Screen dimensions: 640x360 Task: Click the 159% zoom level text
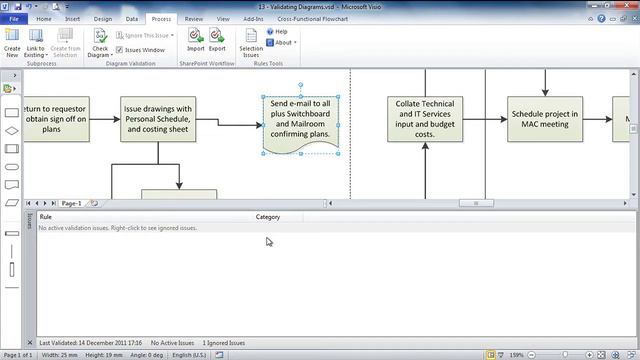pos(516,355)
